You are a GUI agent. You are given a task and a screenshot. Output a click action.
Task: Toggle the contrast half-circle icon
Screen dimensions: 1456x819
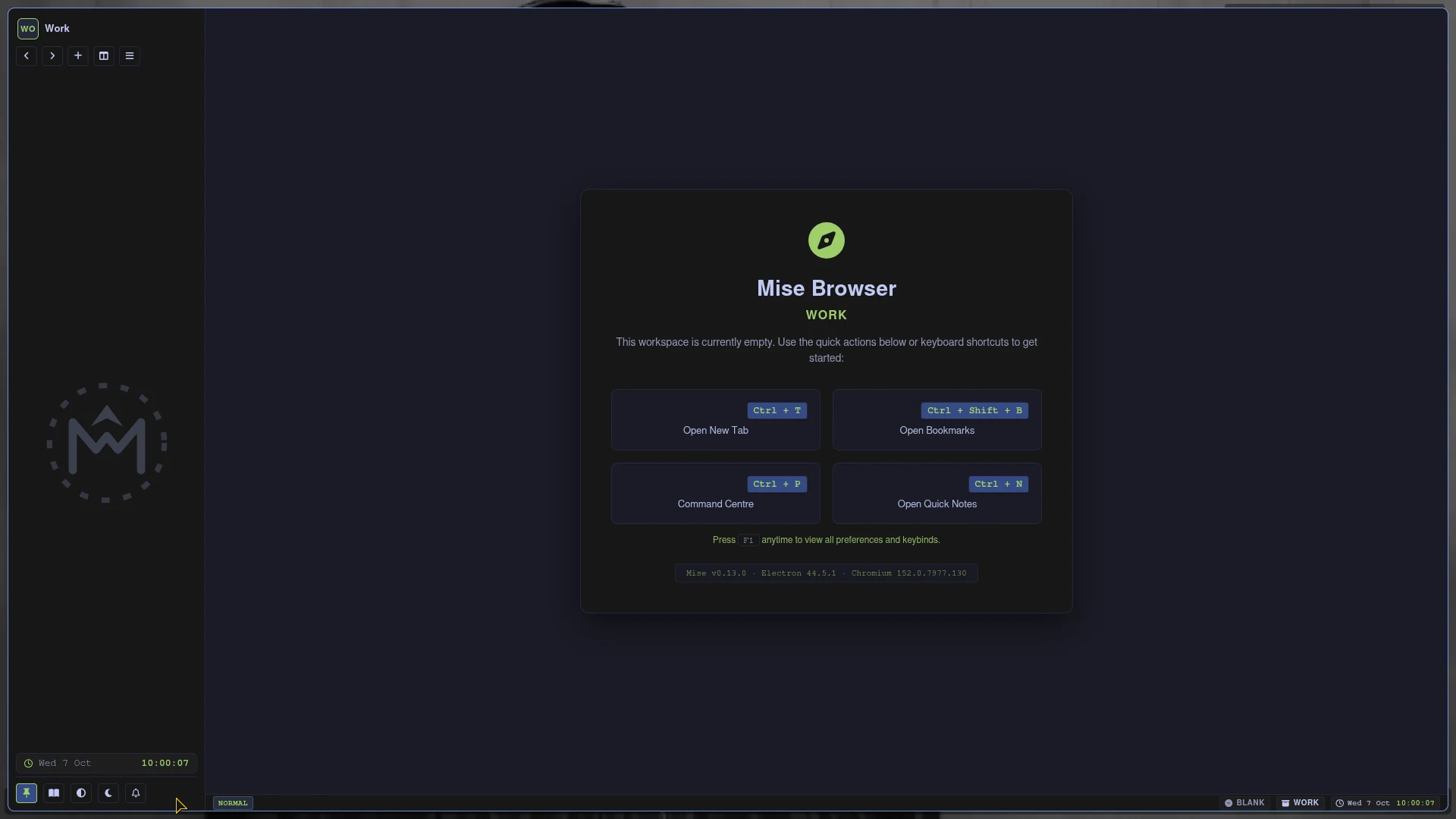81,793
